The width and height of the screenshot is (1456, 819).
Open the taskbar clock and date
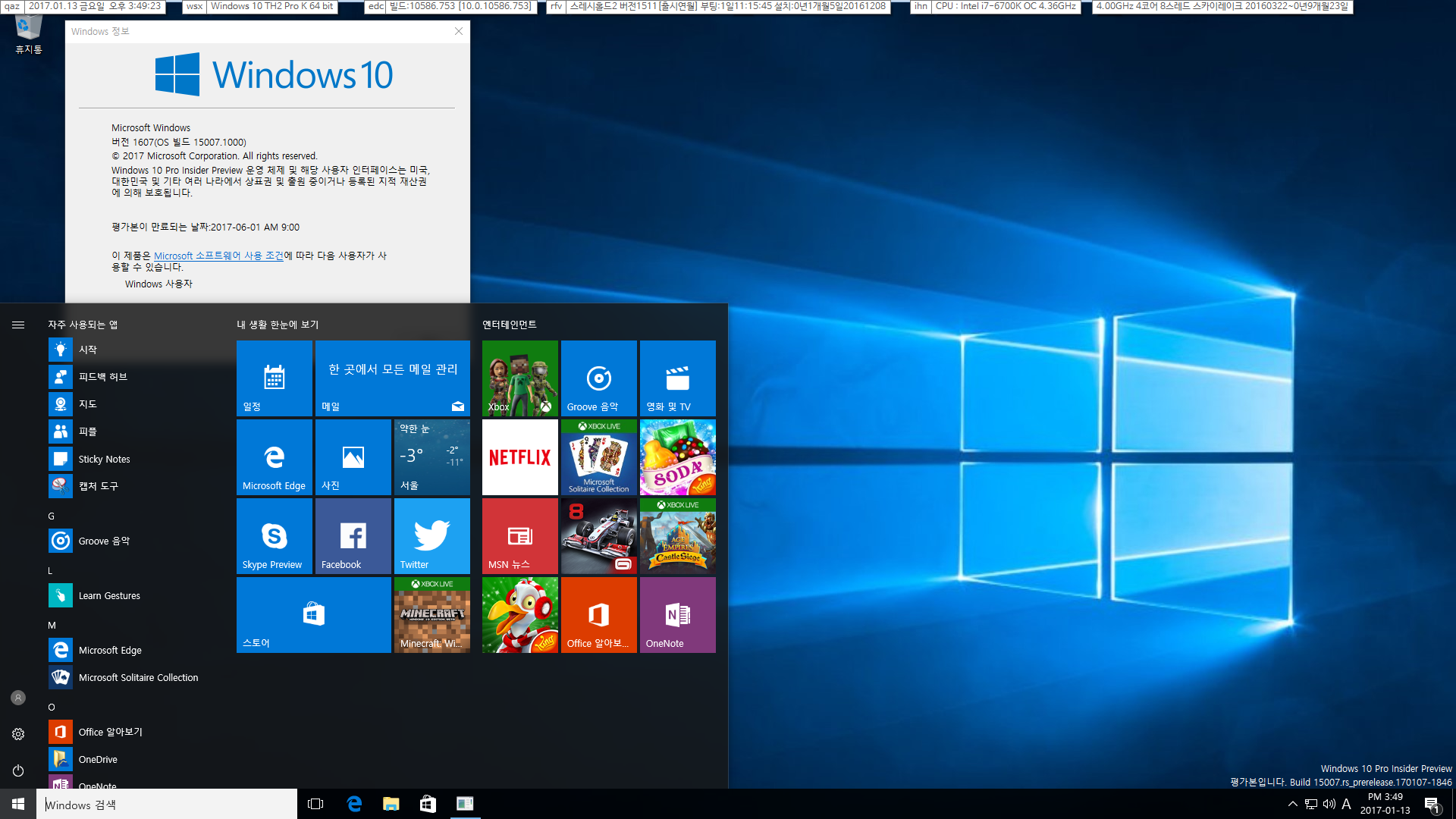coord(1385,804)
